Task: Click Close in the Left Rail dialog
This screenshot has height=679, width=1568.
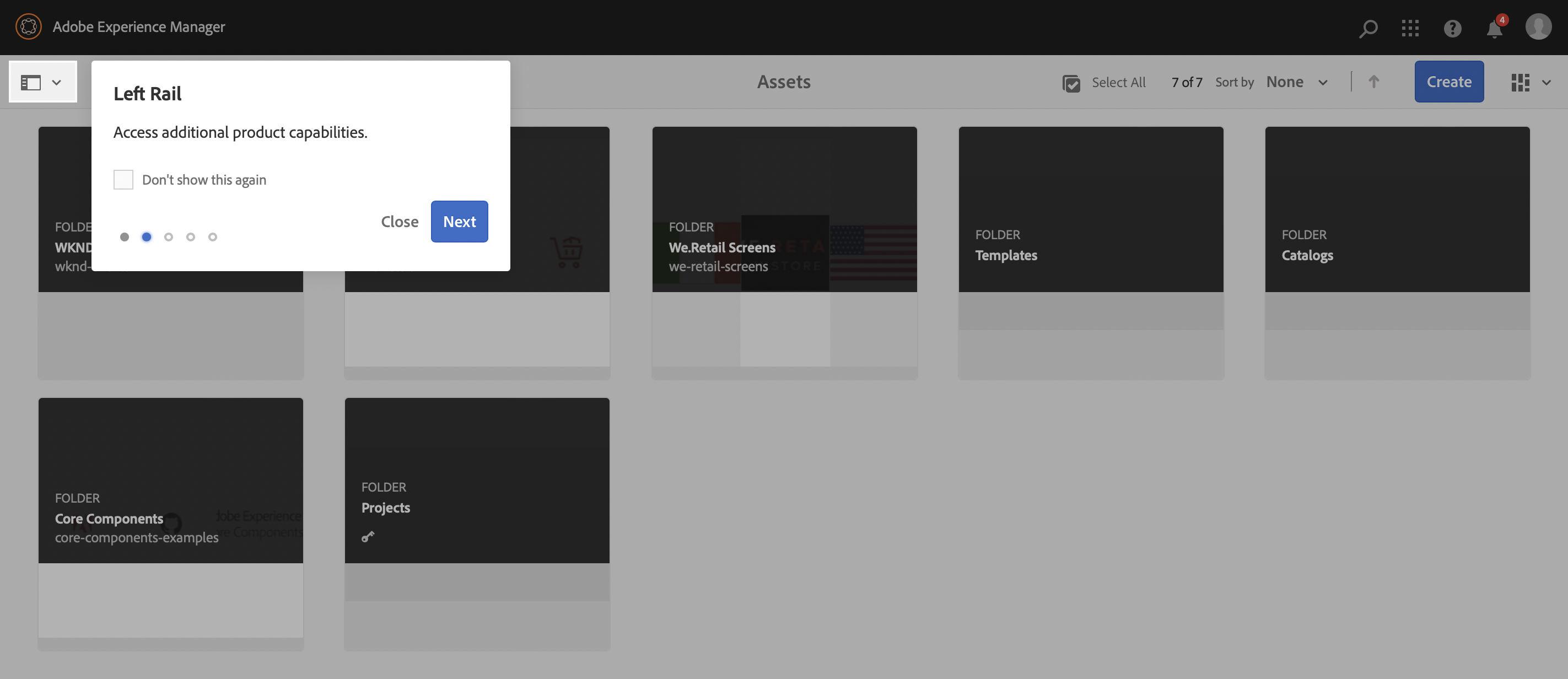Action: tap(400, 222)
